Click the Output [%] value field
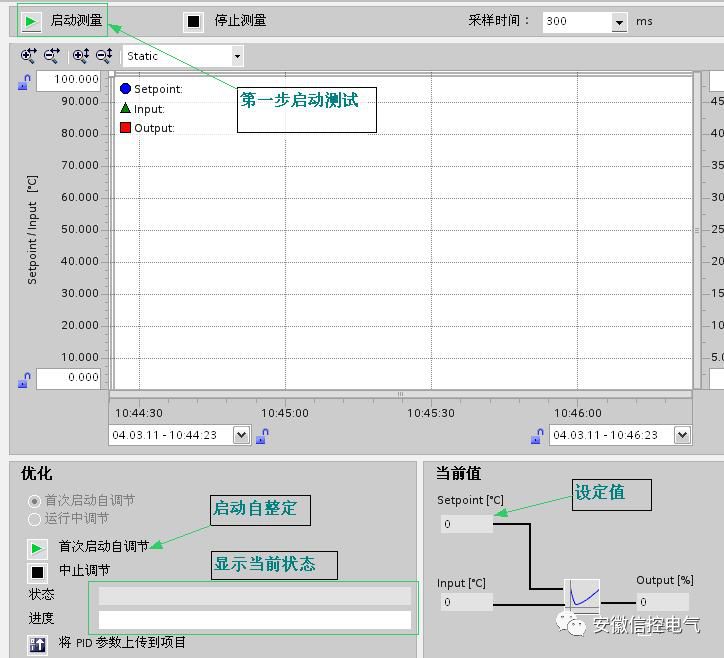This screenshot has height=658, width=724. tap(663, 602)
